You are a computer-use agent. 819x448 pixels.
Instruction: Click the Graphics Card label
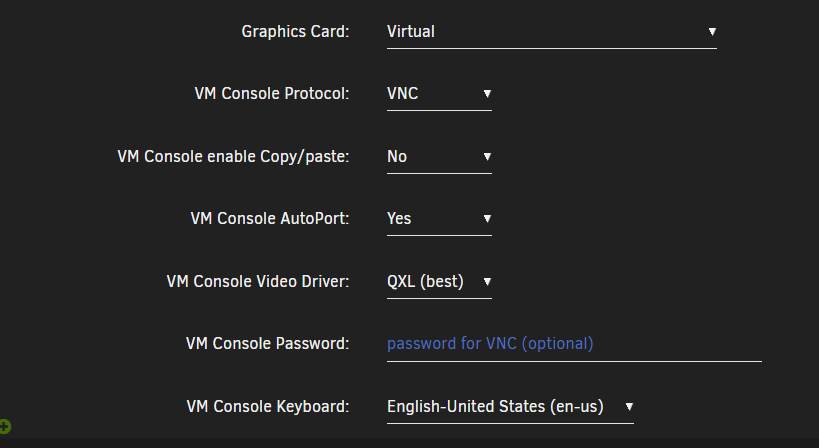click(x=295, y=32)
